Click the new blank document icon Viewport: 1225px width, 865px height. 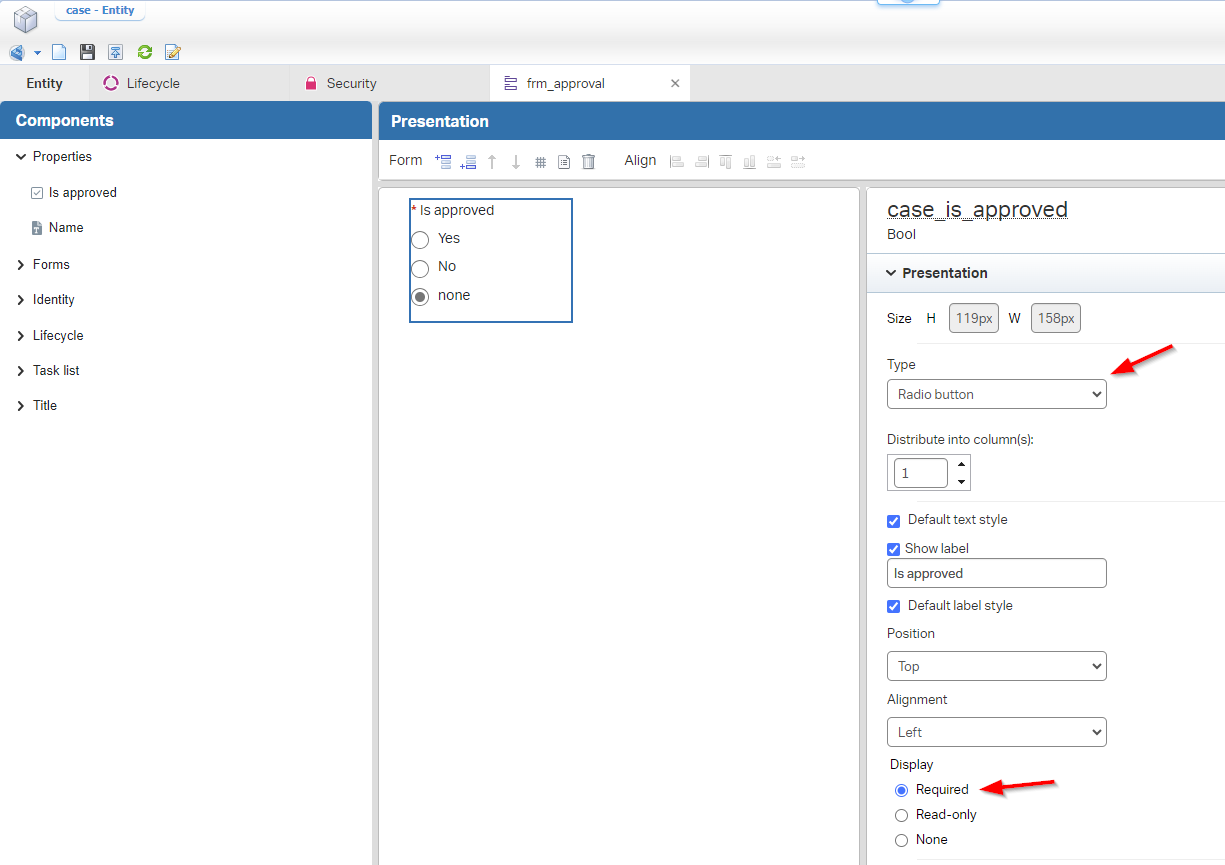tap(60, 53)
